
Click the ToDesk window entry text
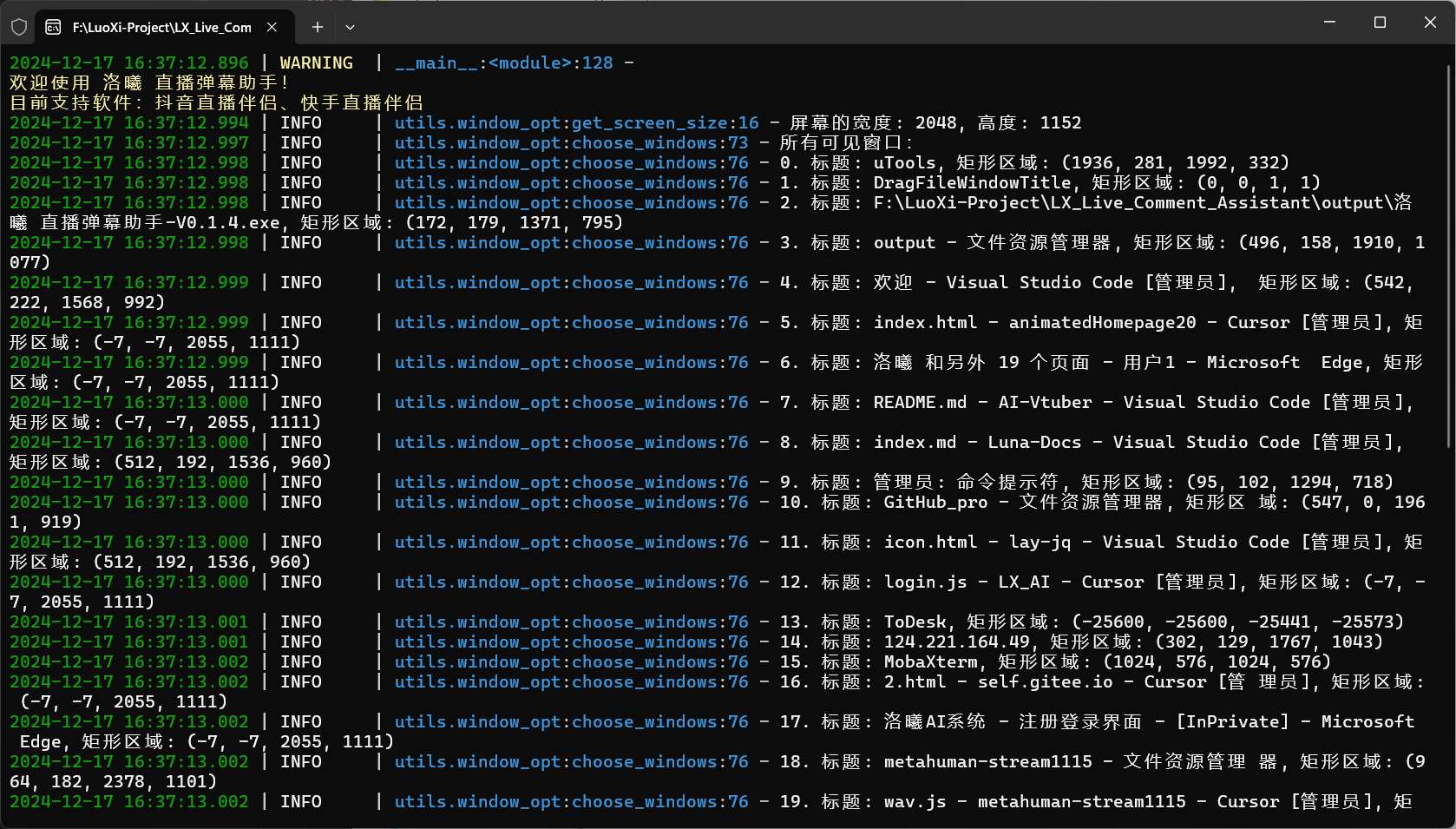[915, 622]
